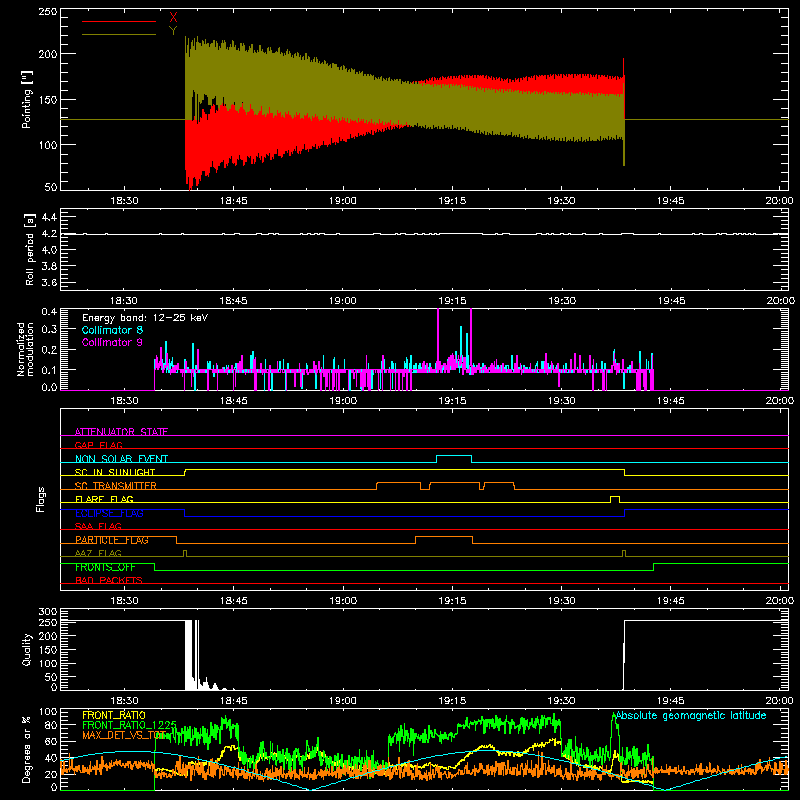Click the 19:00 label under Flags plot
800x800 pixels.
(343, 601)
